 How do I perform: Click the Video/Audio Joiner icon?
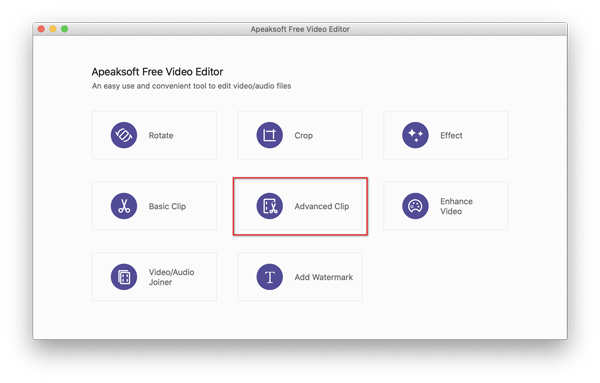[124, 277]
